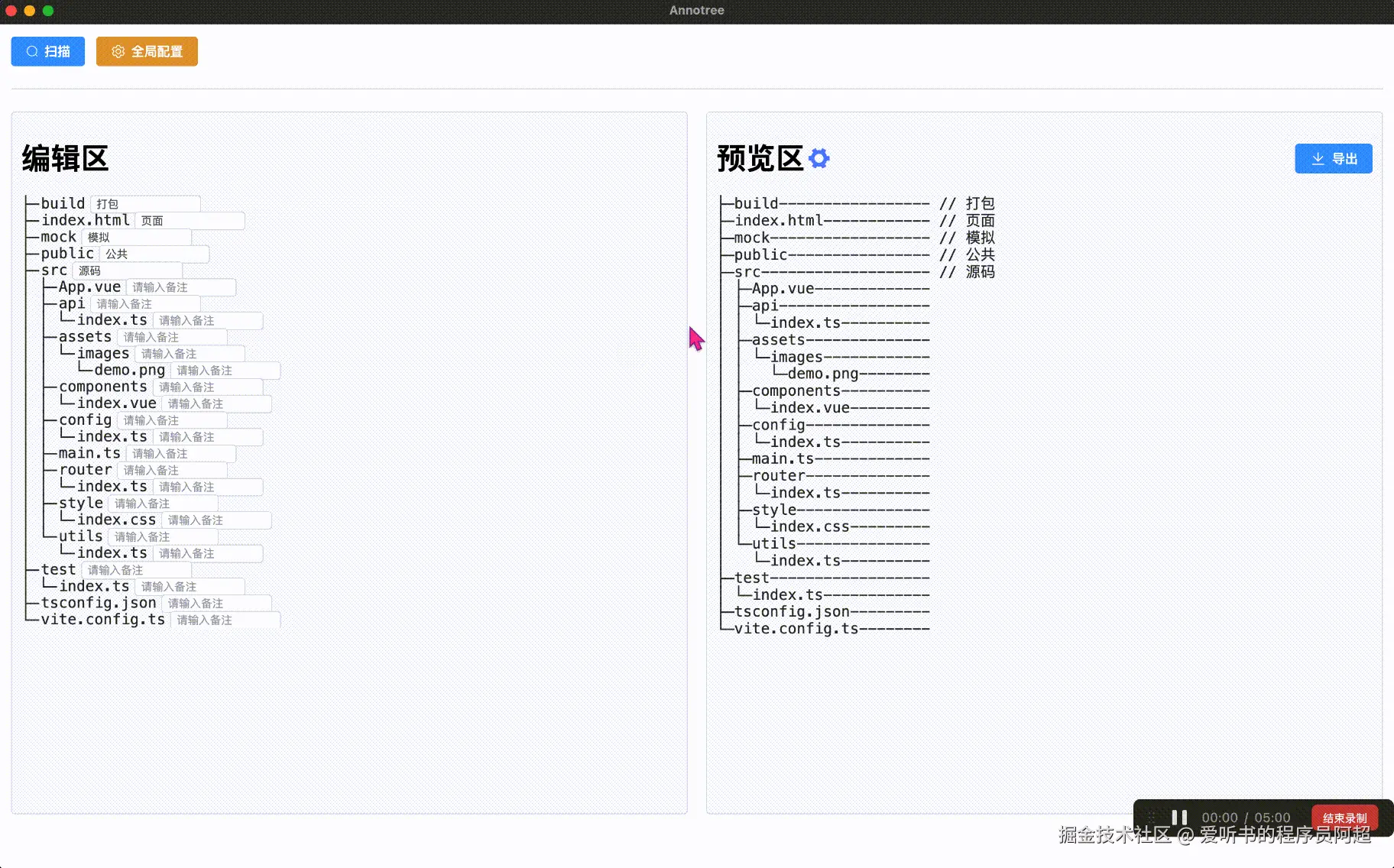
Task: Click the // 打包 comment in preview
Action: click(967, 203)
